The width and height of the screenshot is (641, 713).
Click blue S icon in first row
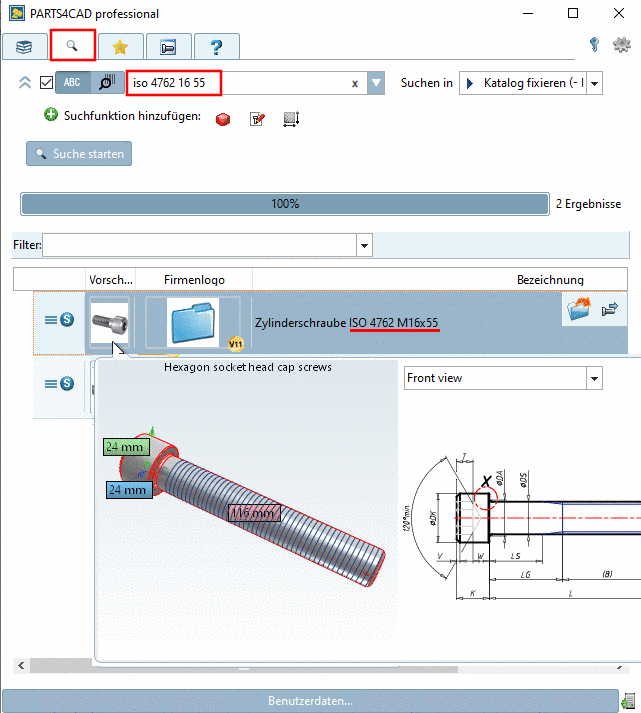click(x=67, y=320)
